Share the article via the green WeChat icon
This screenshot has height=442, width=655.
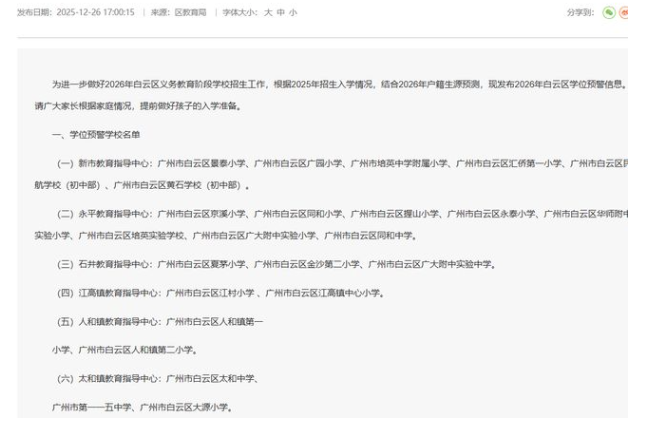point(609,12)
